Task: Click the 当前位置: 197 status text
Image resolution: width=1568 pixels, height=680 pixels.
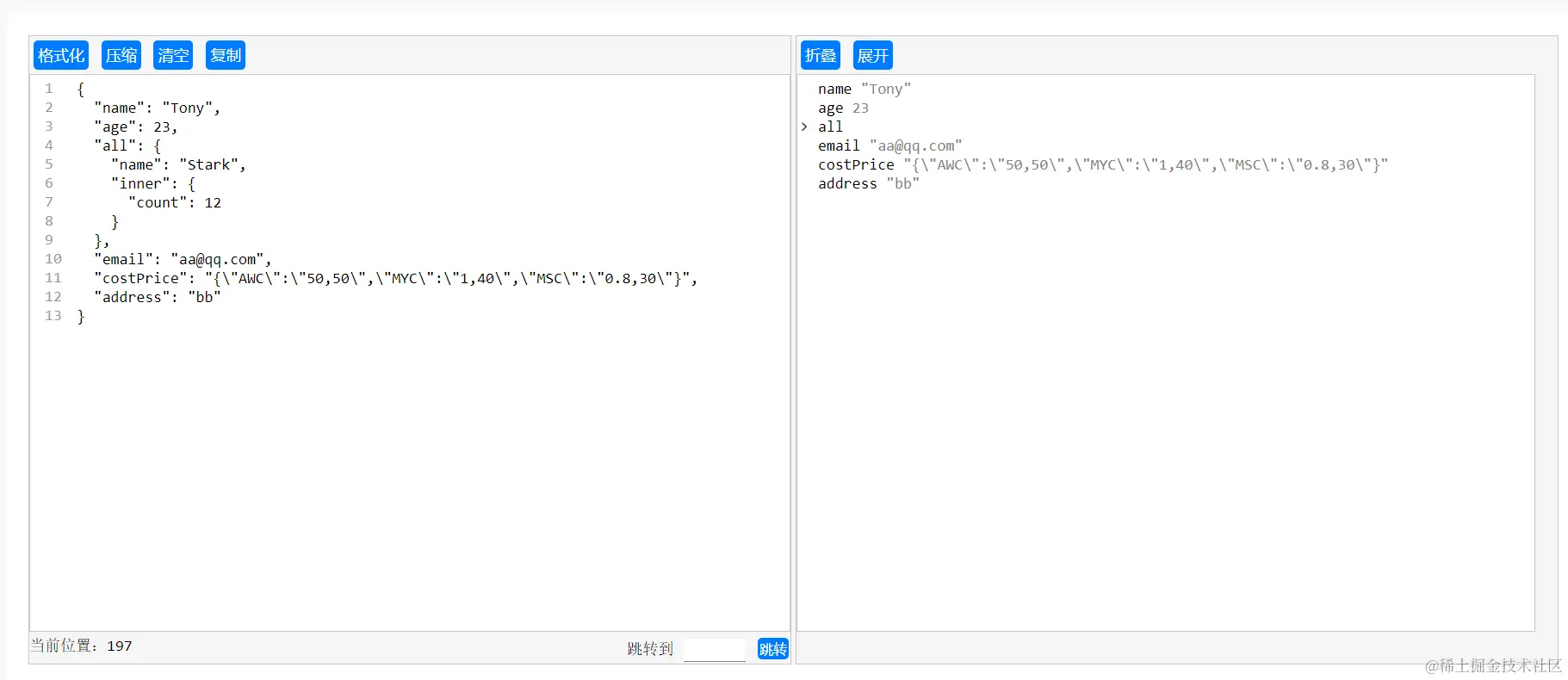Action: [x=82, y=646]
